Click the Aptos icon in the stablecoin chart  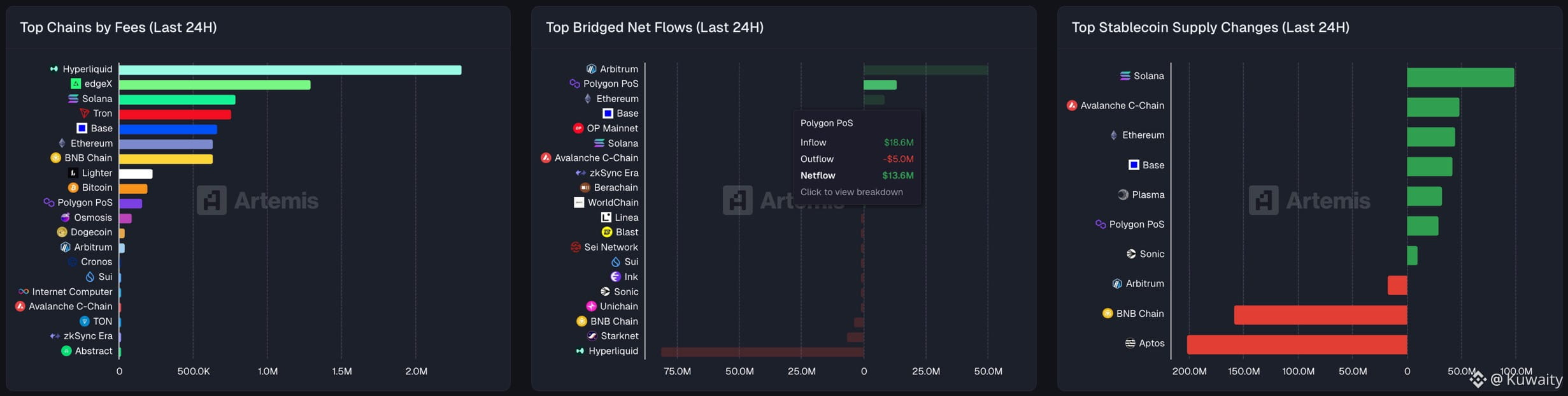click(x=1130, y=343)
